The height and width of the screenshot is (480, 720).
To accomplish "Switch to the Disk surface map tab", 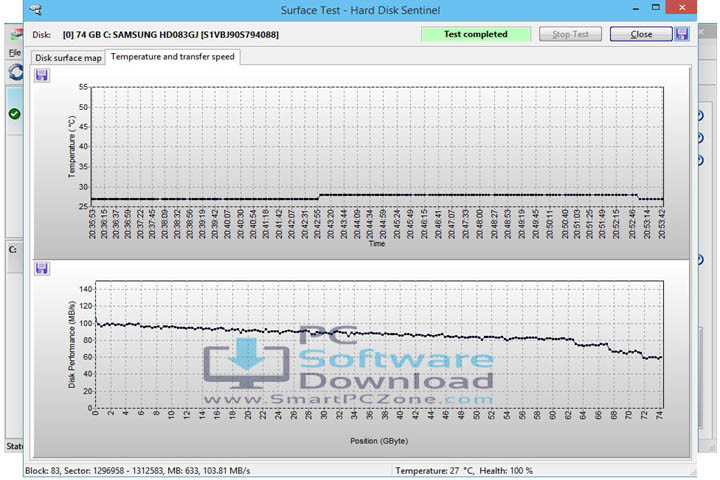I will tap(68, 58).
